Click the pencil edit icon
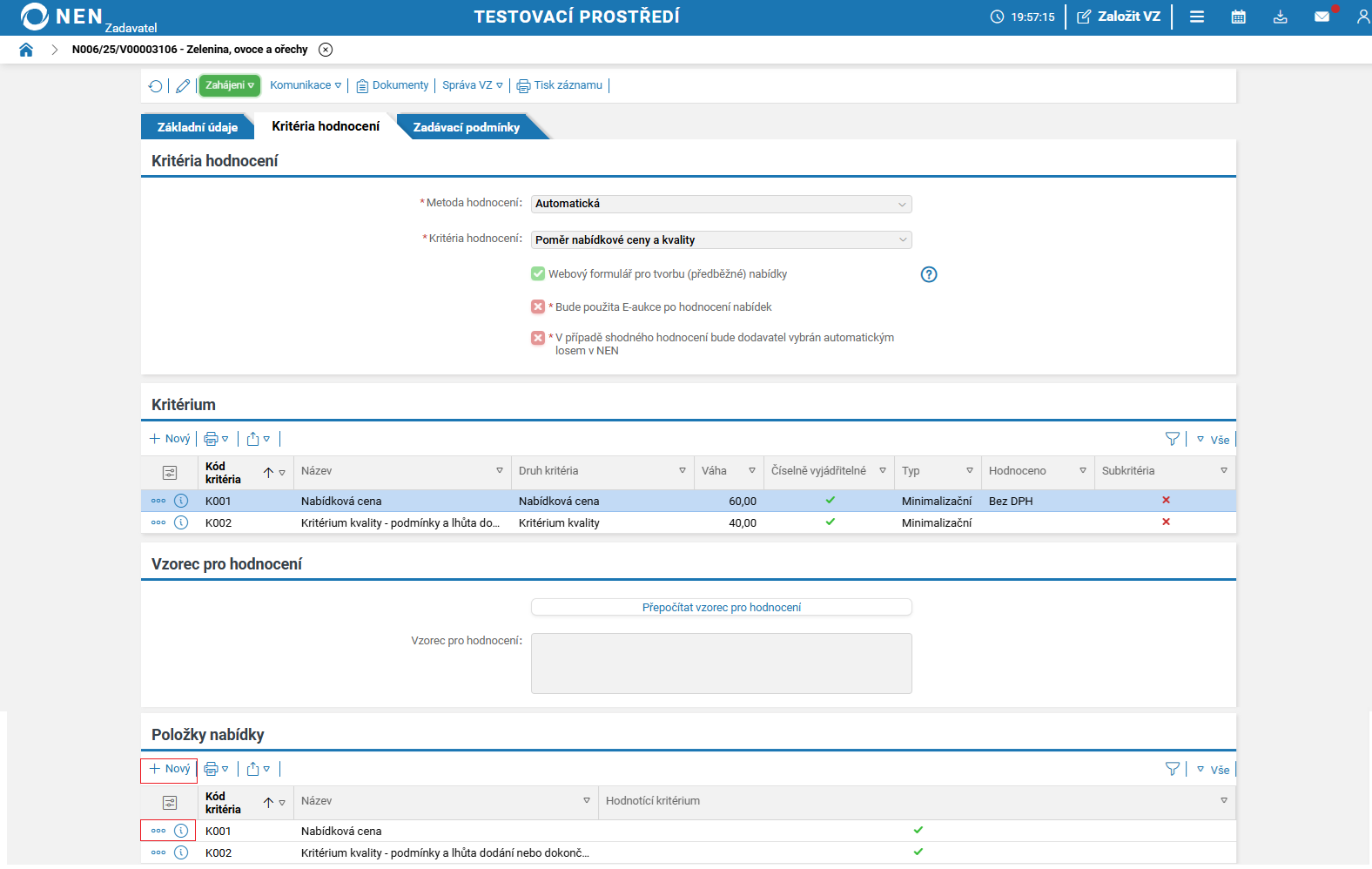 [x=183, y=85]
